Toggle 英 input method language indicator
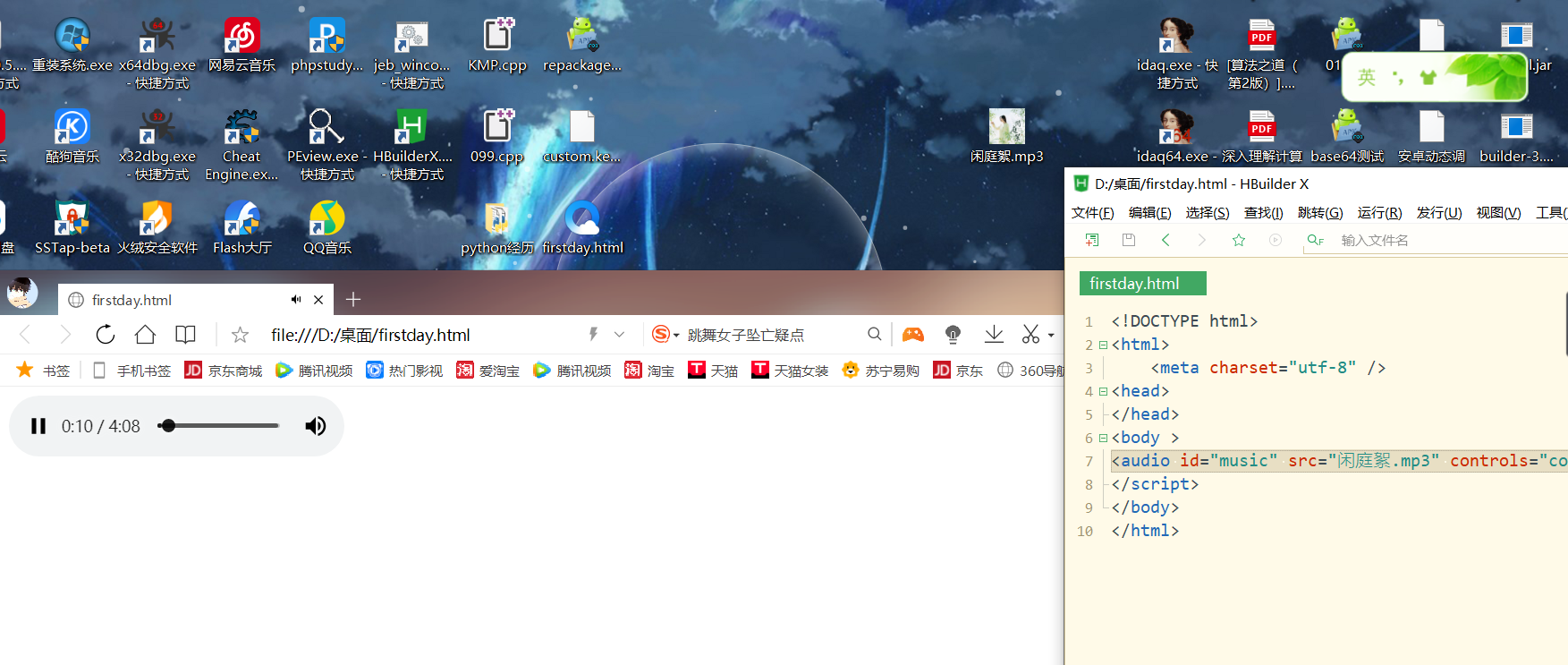1568x665 pixels. click(x=1366, y=77)
